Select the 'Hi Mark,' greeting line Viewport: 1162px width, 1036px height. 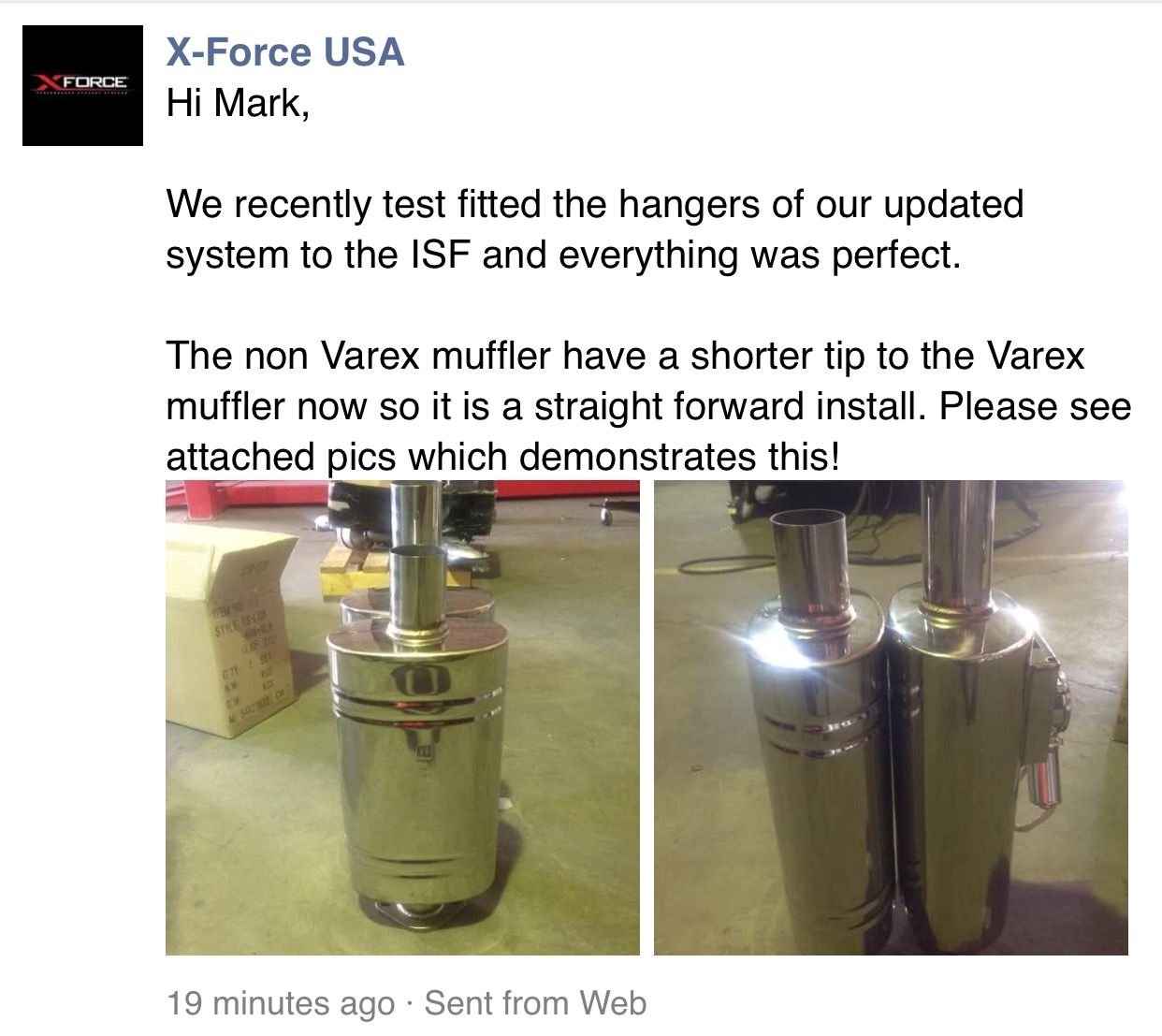click(x=238, y=104)
